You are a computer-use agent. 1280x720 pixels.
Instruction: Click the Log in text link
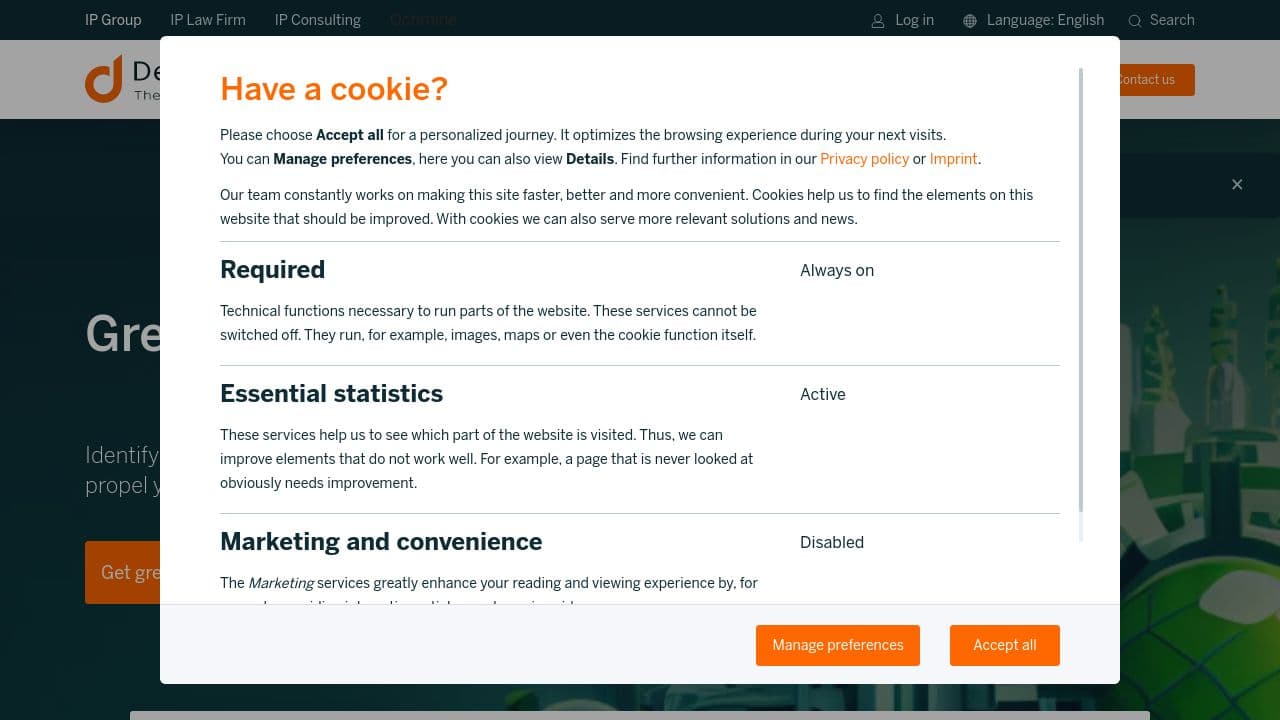pyautogui.click(x=914, y=20)
